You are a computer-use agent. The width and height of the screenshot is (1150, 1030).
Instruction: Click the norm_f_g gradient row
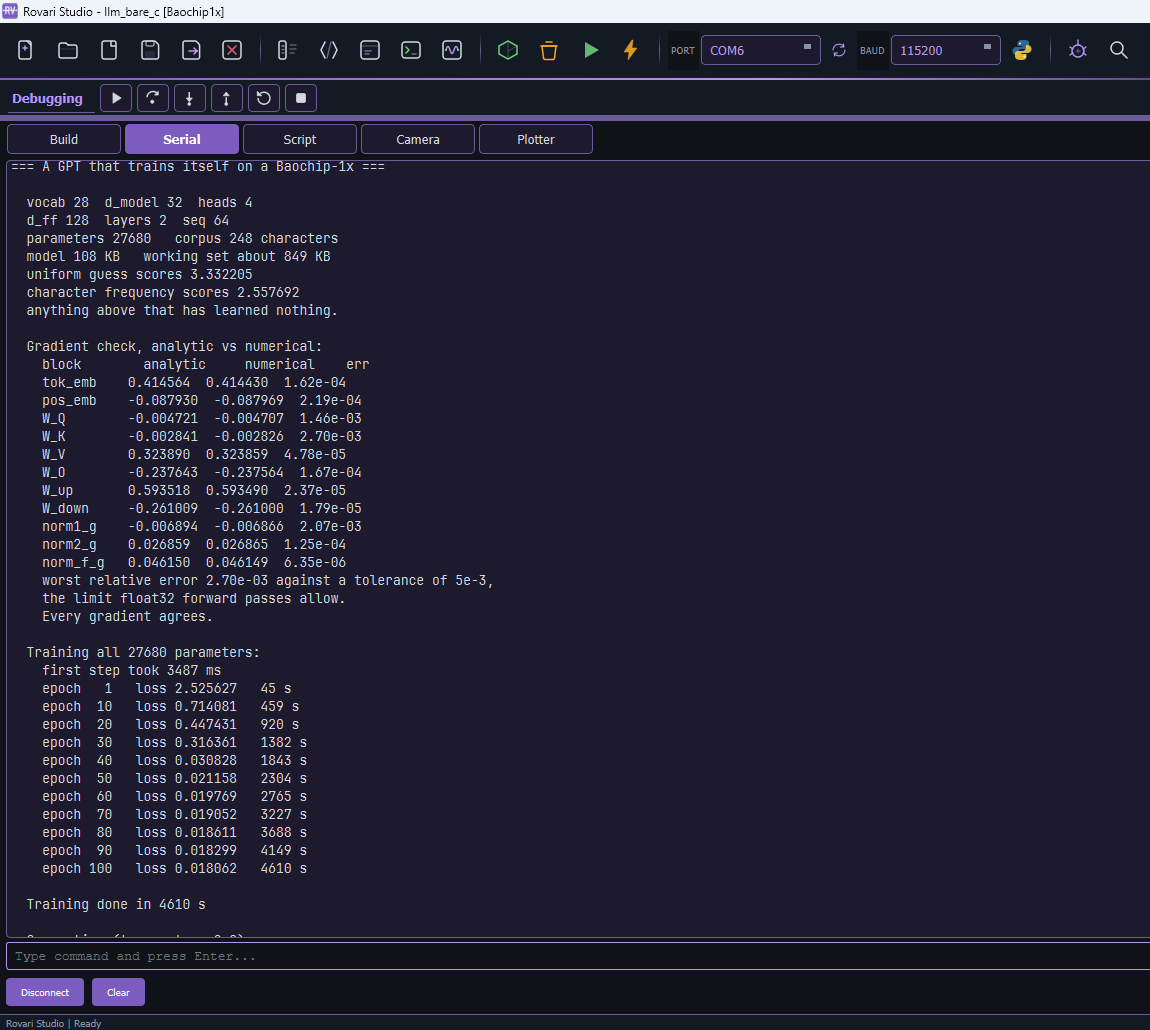coord(194,562)
